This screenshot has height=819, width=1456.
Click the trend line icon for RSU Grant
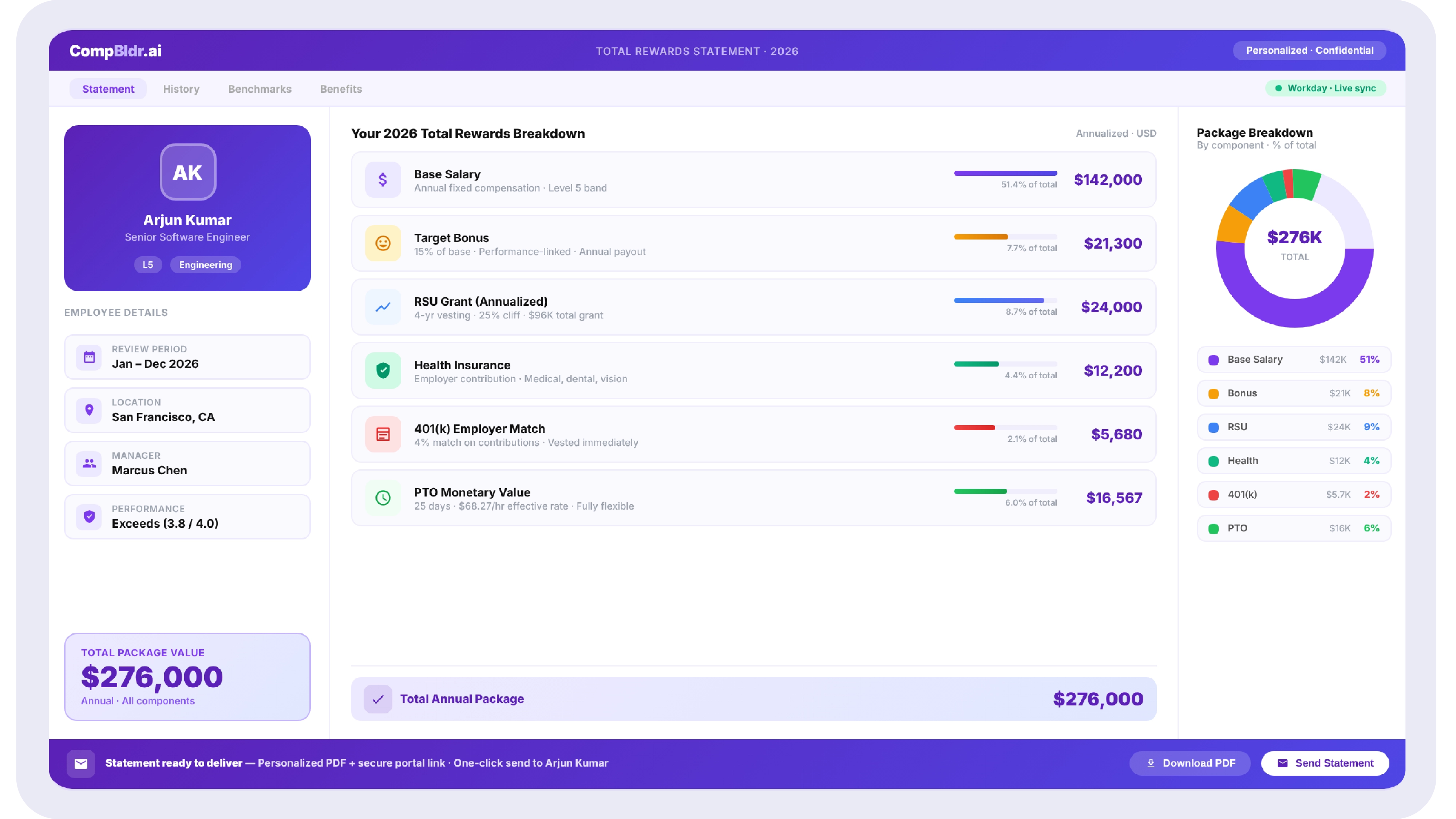383,307
